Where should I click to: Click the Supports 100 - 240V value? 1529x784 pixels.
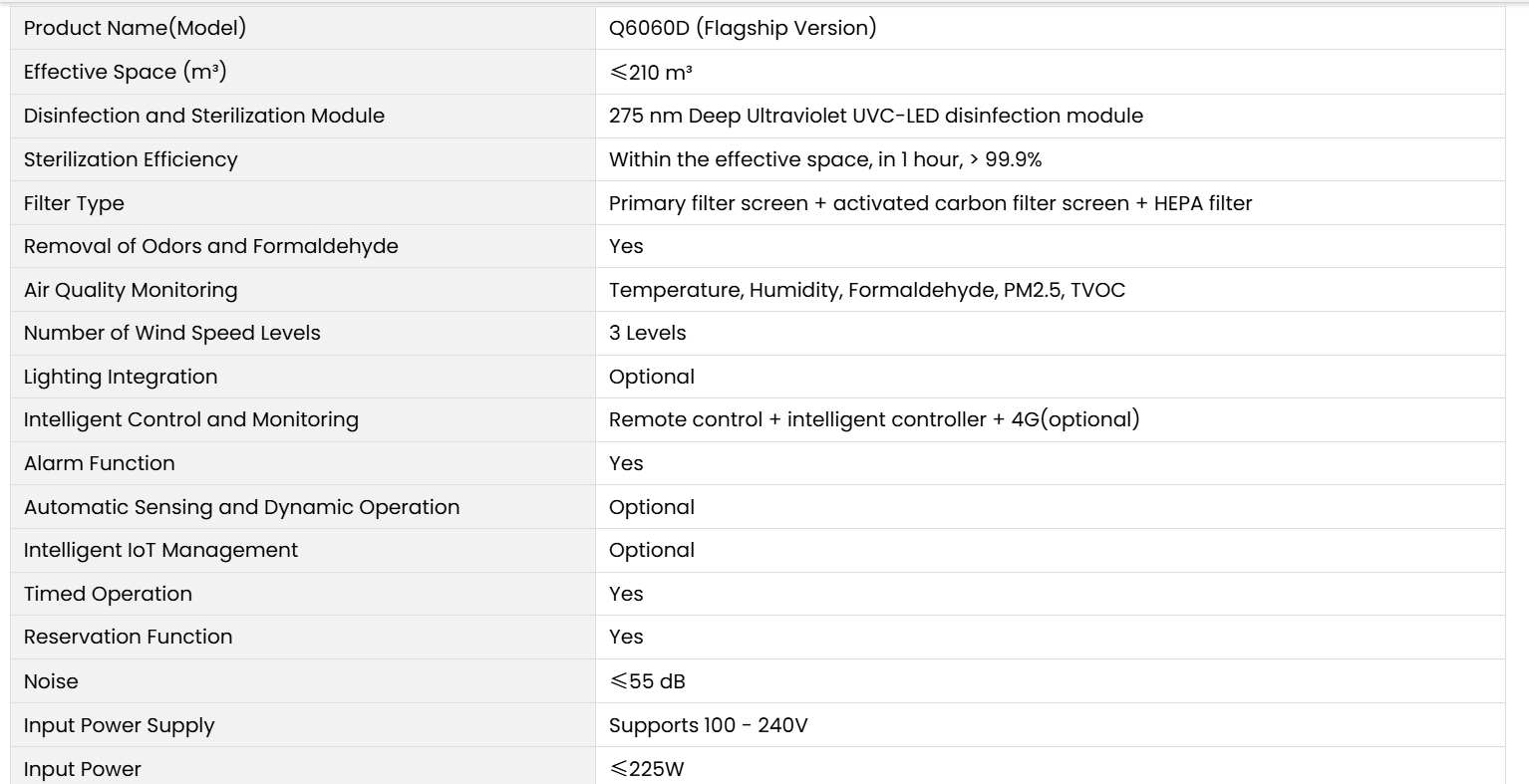[x=709, y=725]
